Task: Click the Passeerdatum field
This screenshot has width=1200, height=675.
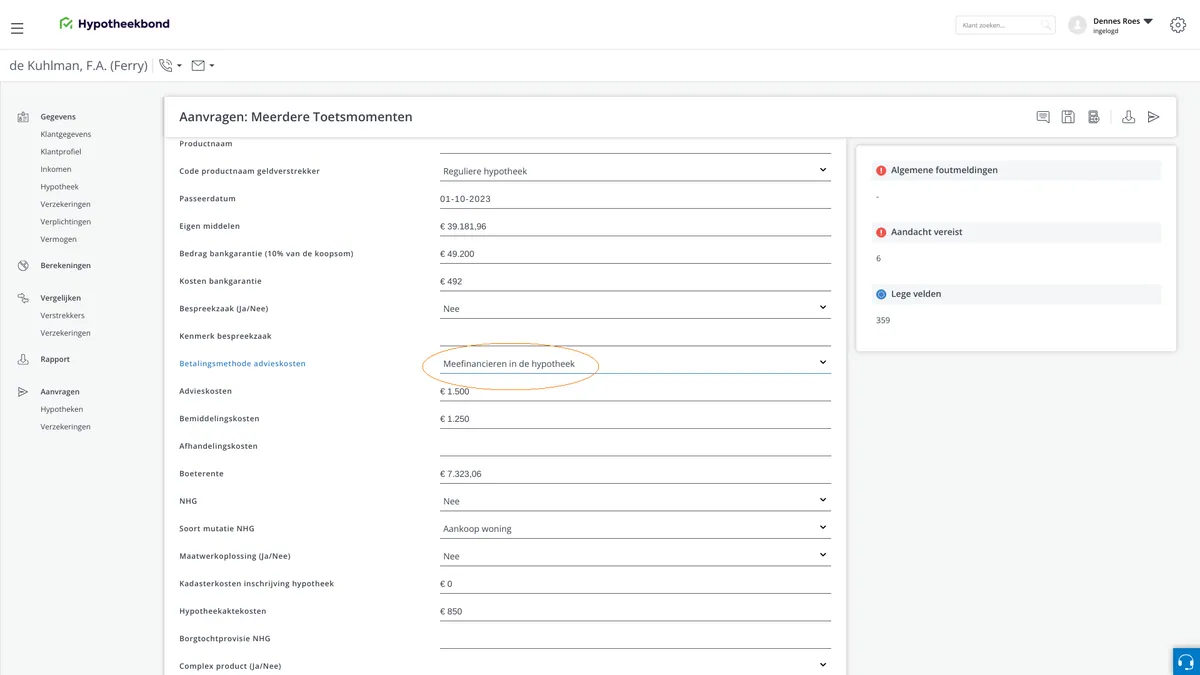Action: (x=635, y=198)
